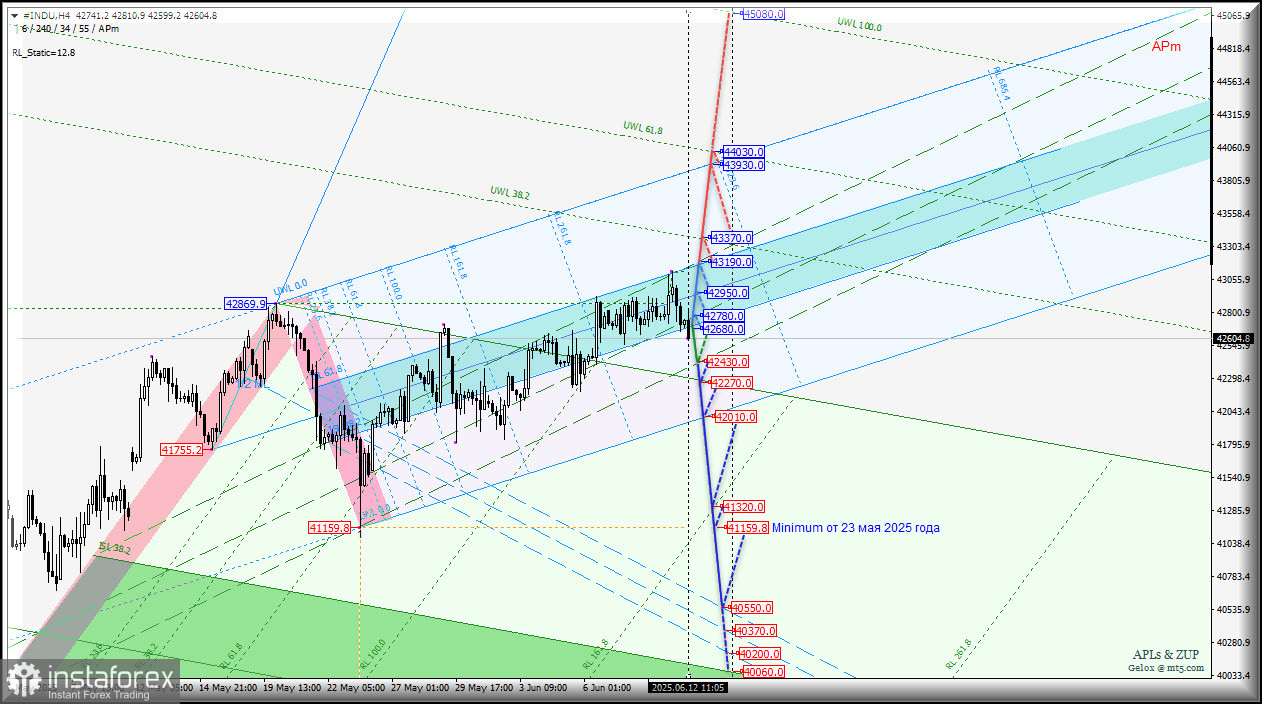
Task: Select the 2025.06.12 11:05 date marker
Action: click(688, 688)
